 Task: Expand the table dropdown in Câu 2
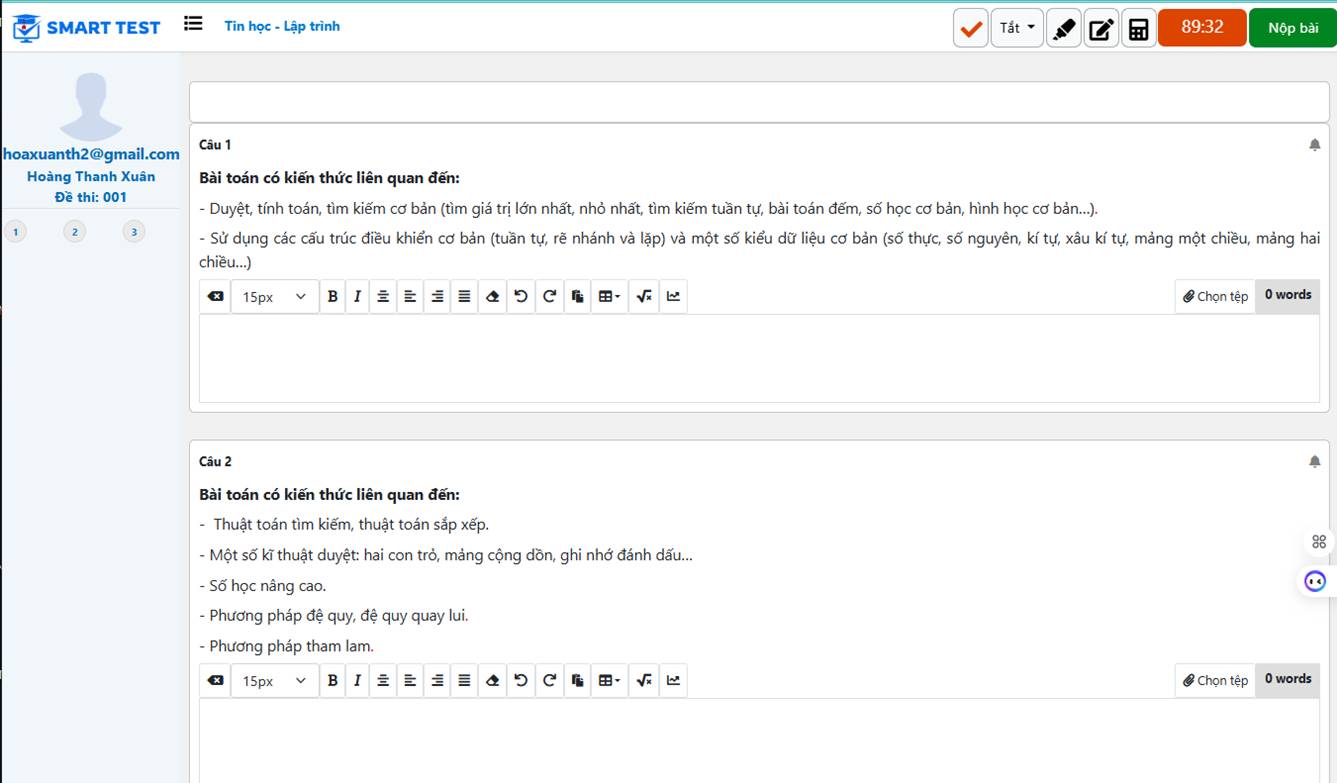[609, 680]
